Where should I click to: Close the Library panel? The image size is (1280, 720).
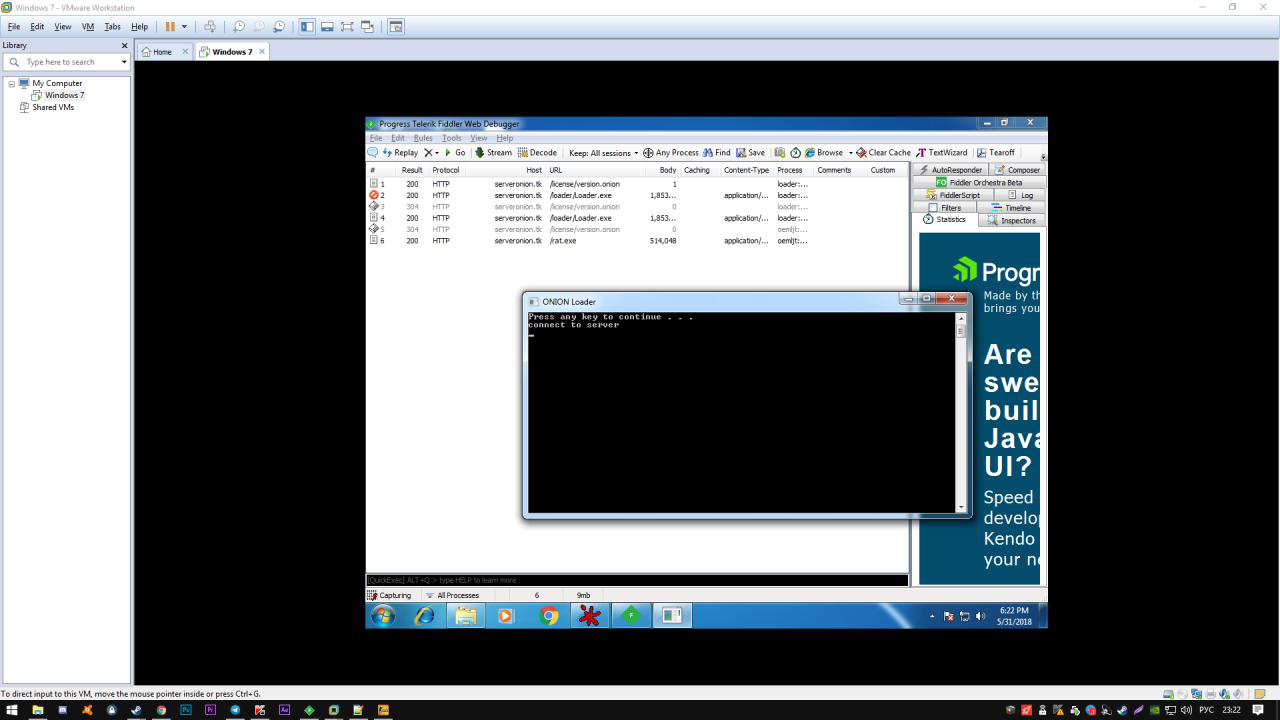[x=125, y=46]
